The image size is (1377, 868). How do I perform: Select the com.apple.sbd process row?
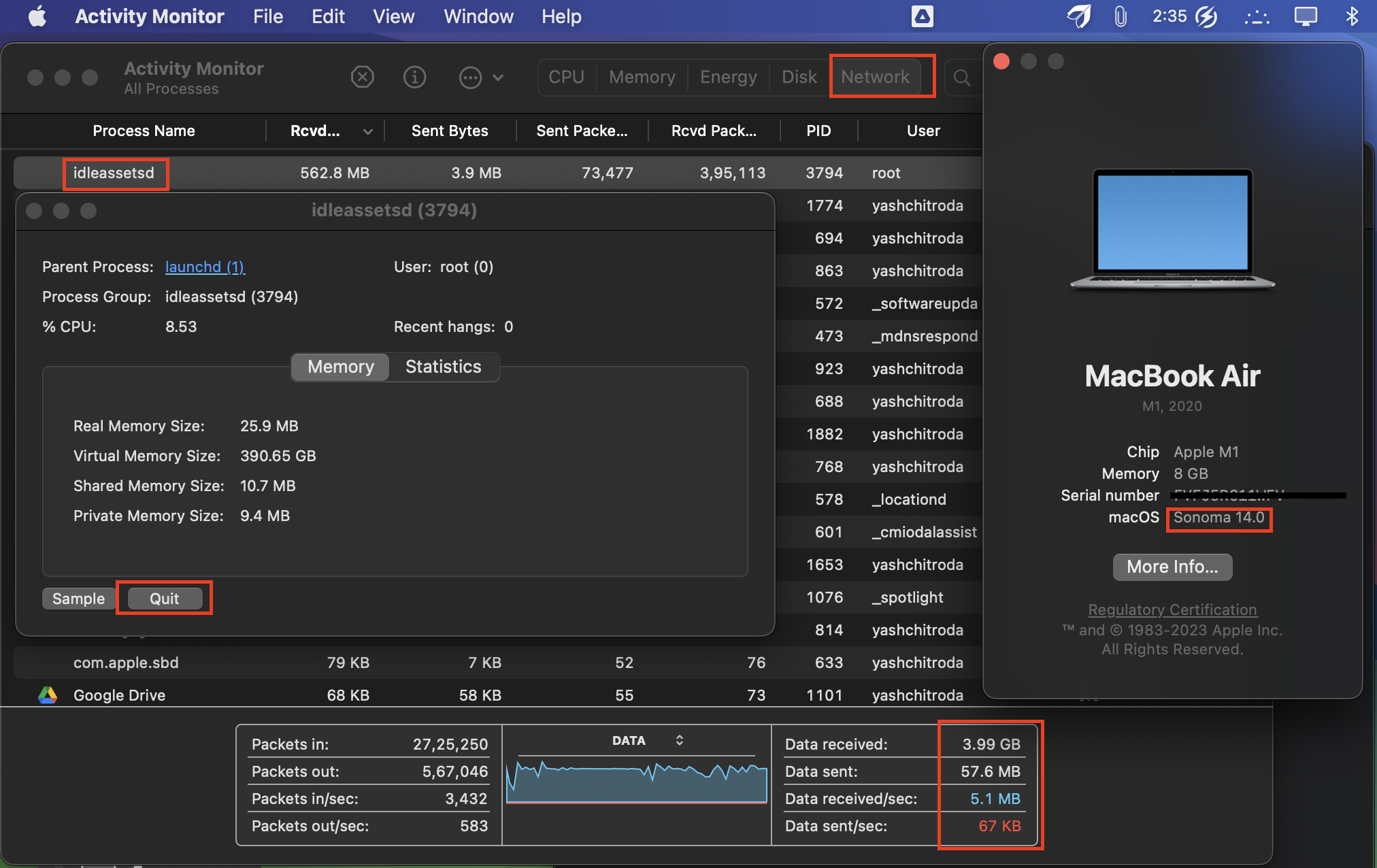pos(497,663)
